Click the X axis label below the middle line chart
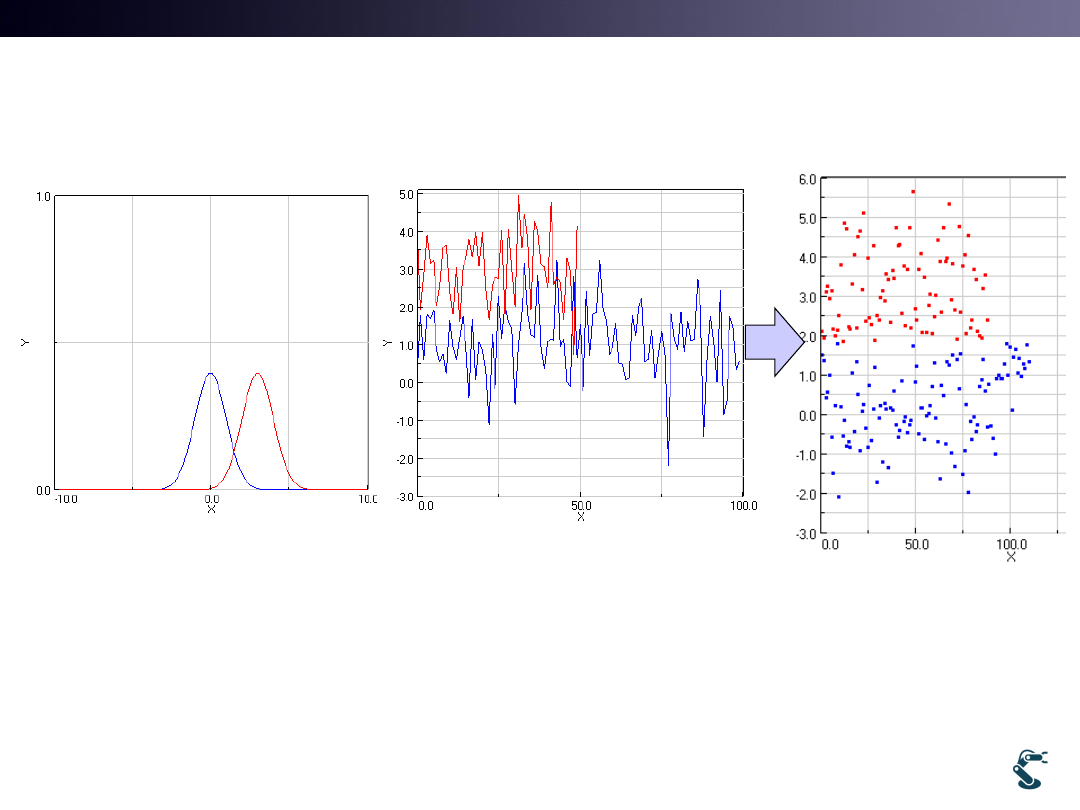The height and width of the screenshot is (810, 1080). 580,517
